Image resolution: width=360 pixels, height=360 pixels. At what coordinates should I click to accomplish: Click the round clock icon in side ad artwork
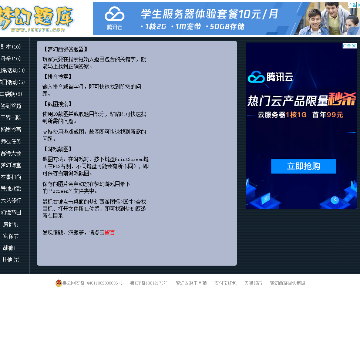click(x=335, y=200)
